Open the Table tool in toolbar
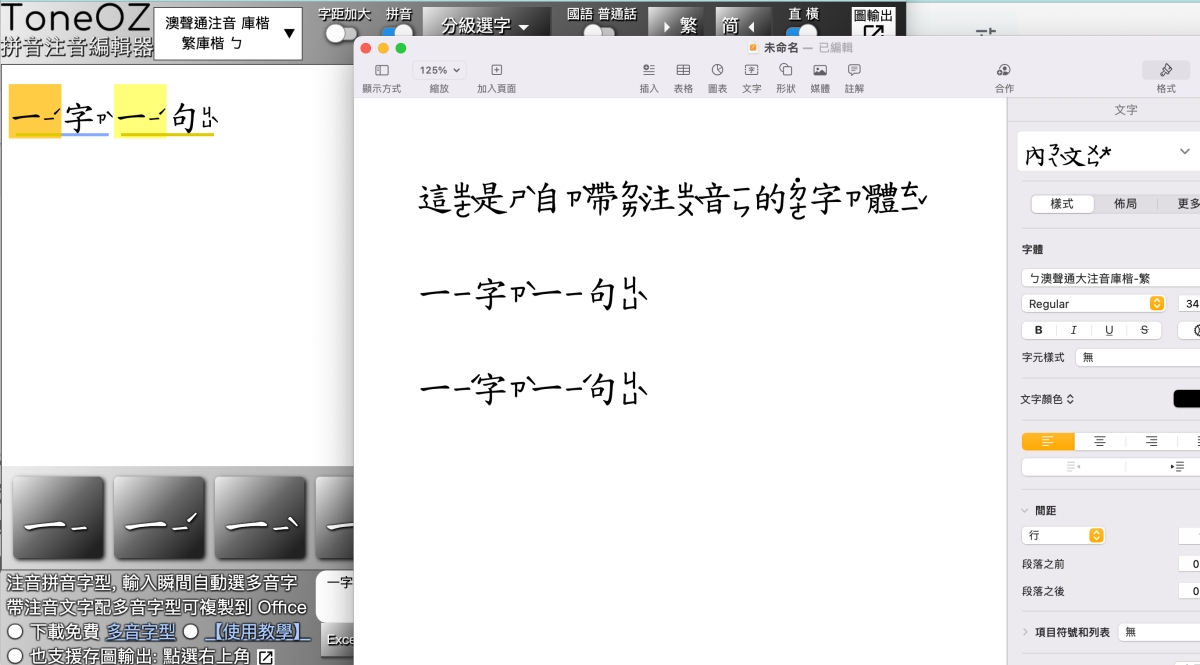The image size is (1200, 665). pos(683,71)
